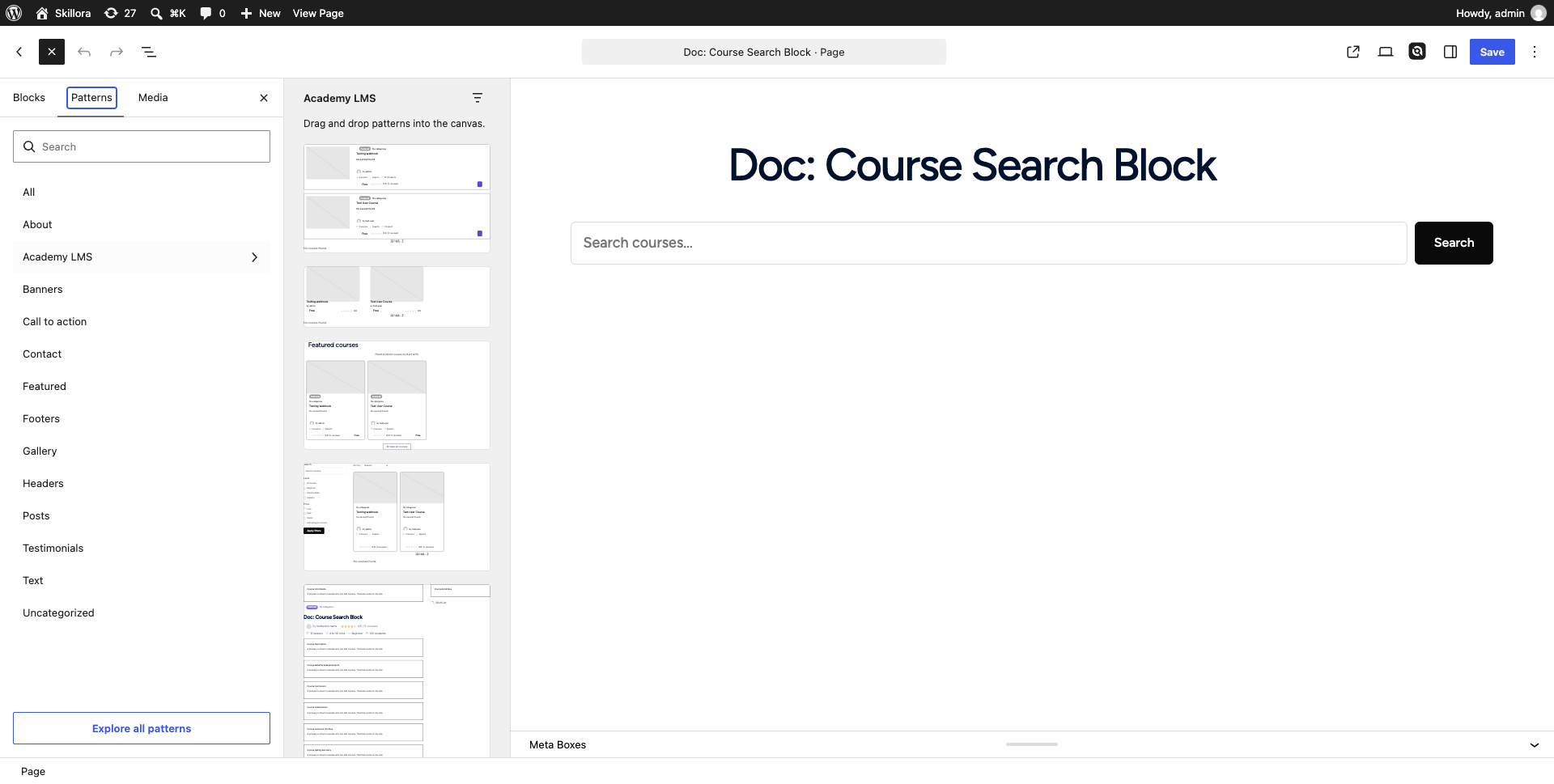Image resolution: width=1554 pixels, height=784 pixels.
Task: Click the Search courses input field
Action: 989,243
